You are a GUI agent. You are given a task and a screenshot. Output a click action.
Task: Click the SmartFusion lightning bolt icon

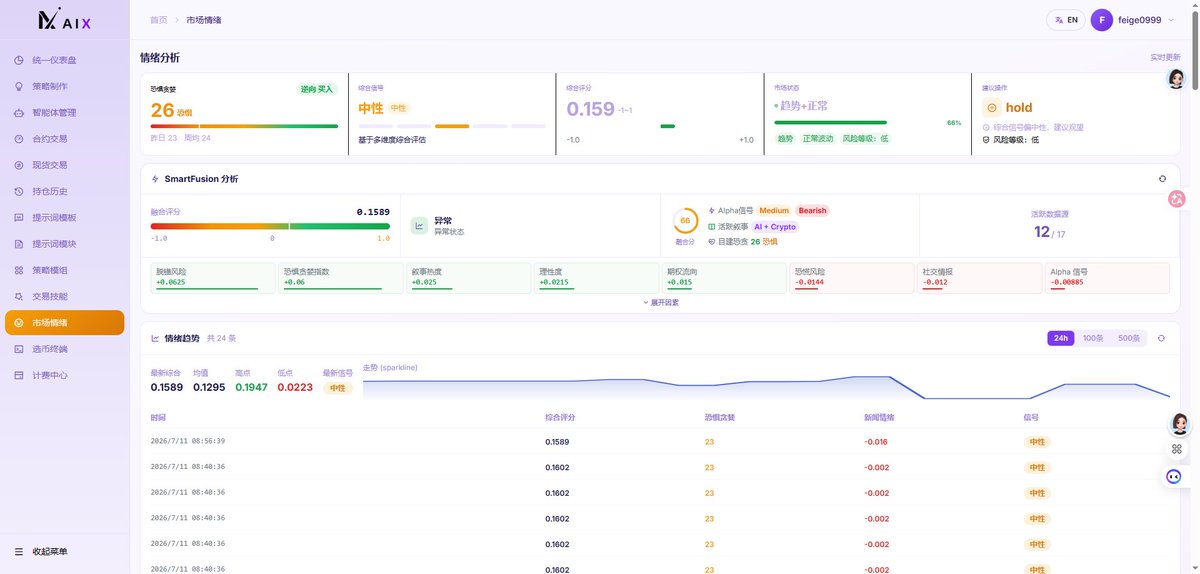[x=155, y=179]
